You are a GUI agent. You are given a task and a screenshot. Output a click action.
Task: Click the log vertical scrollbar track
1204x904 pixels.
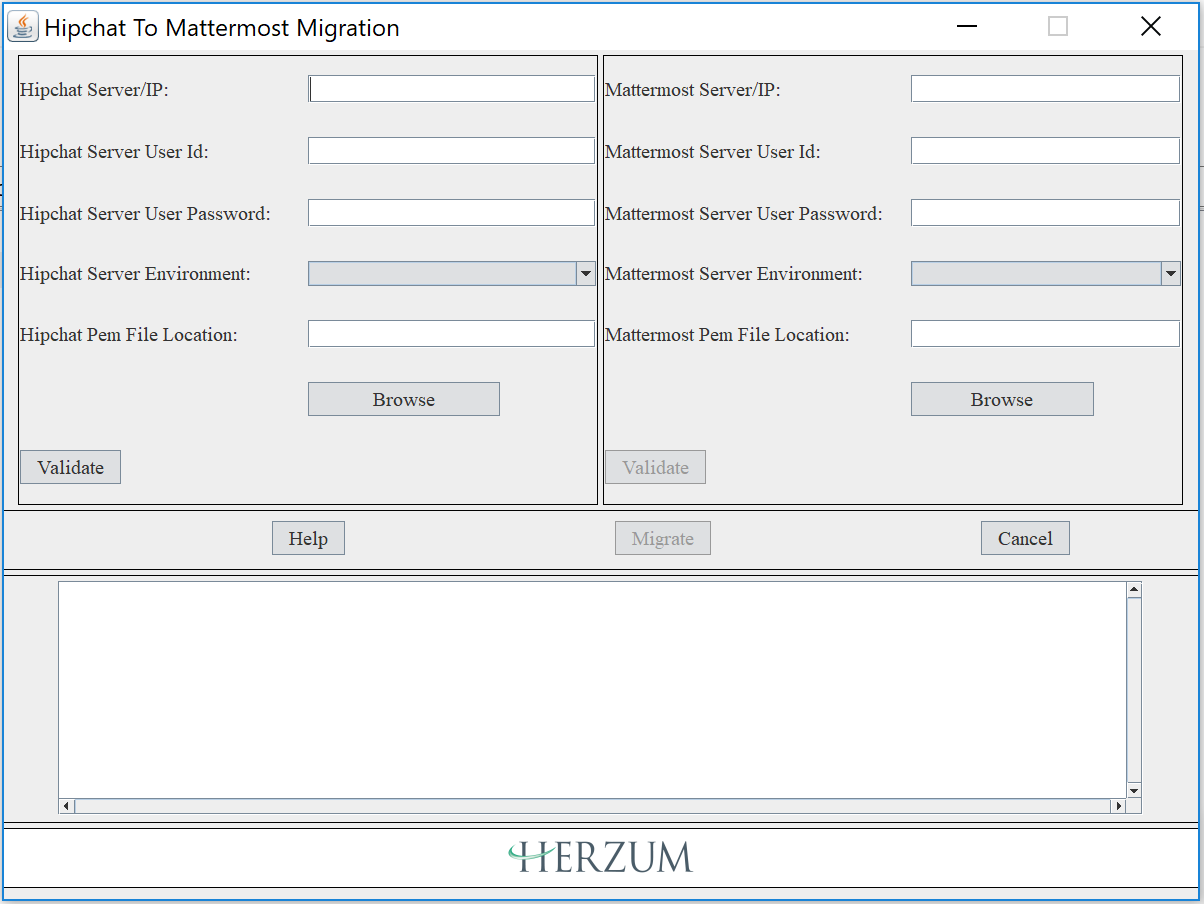[1134, 690]
